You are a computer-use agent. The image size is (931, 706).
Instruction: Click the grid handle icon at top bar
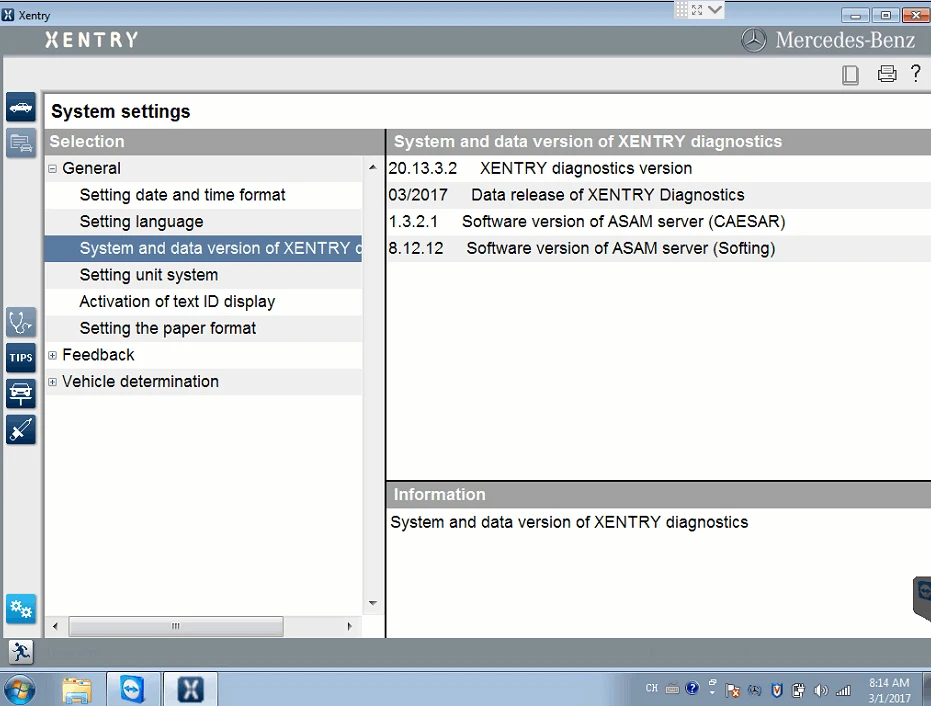682,10
